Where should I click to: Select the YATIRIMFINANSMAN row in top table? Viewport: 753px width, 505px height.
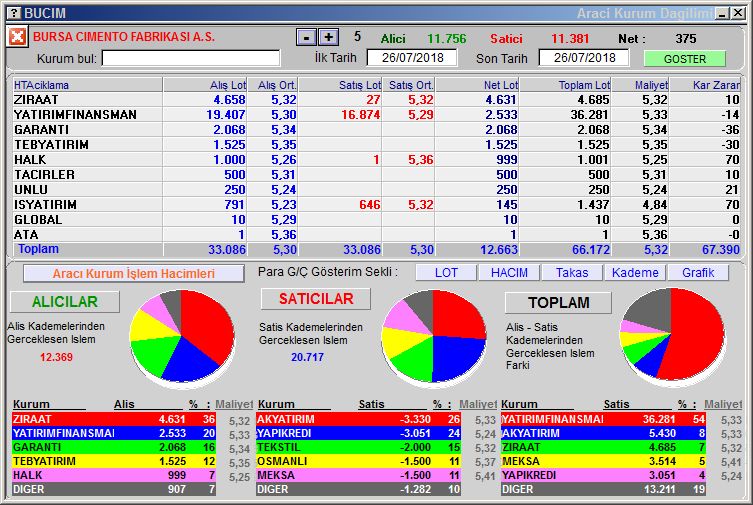tap(376, 115)
